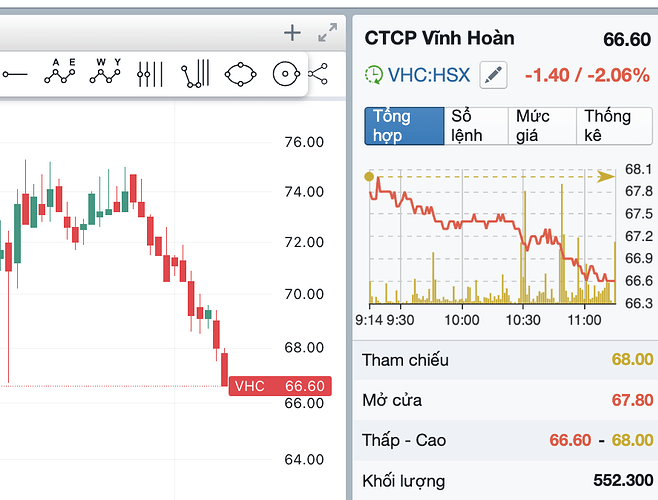
Task: Select the Mức giá tab
Action: click(541, 126)
